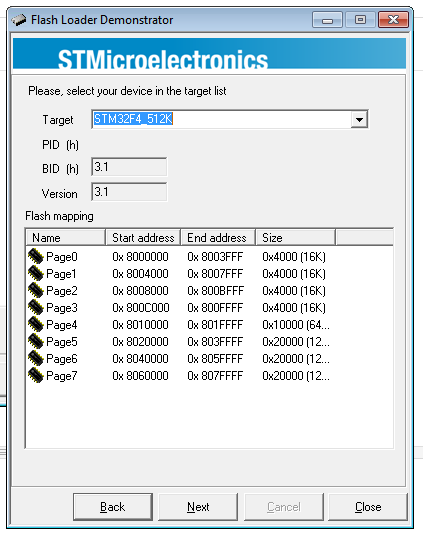Click end address 0x 8007FFF
The width and height of the screenshot is (423, 534).
coord(215,273)
